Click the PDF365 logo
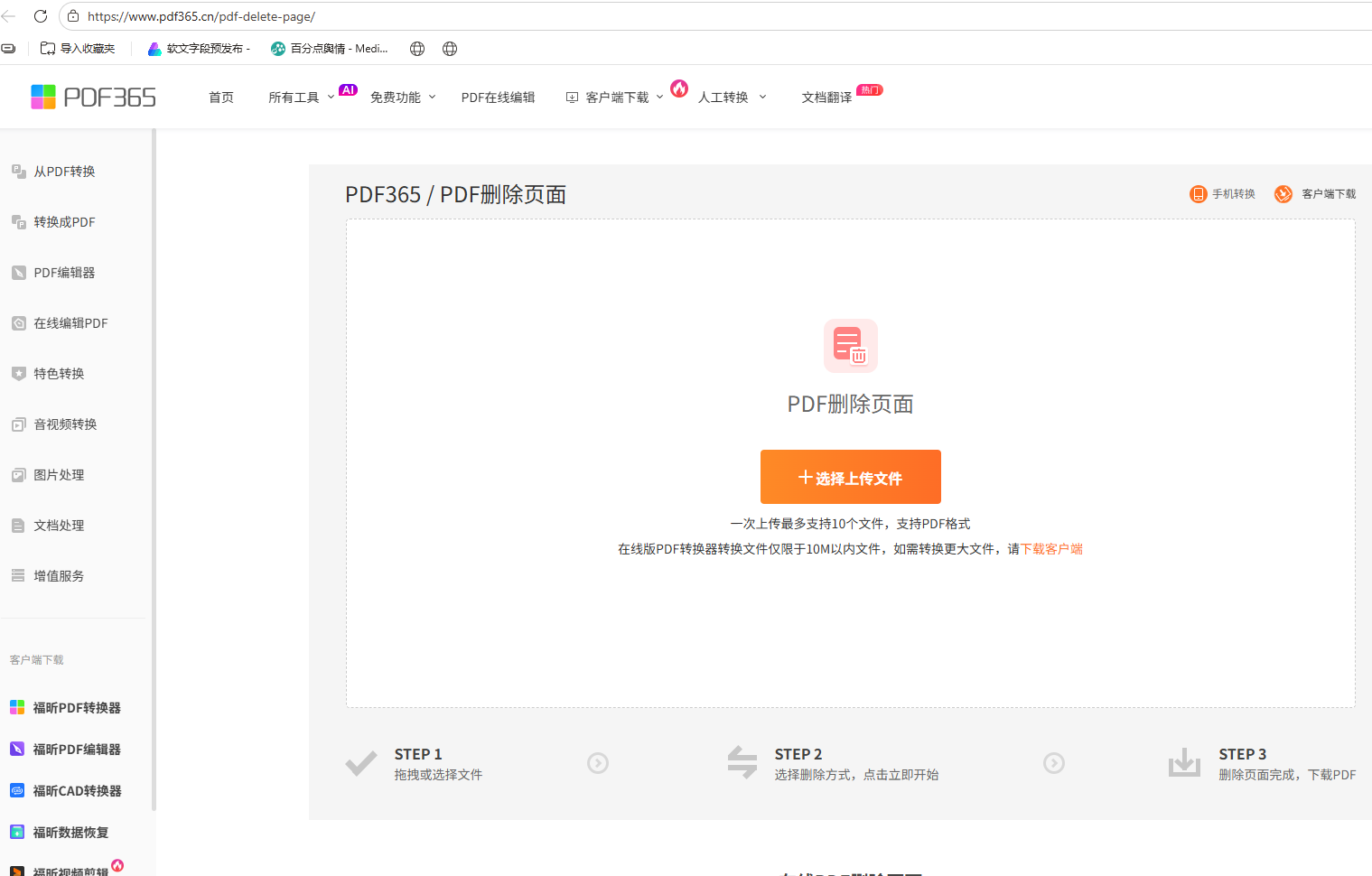The height and width of the screenshot is (876, 1372). click(x=93, y=97)
